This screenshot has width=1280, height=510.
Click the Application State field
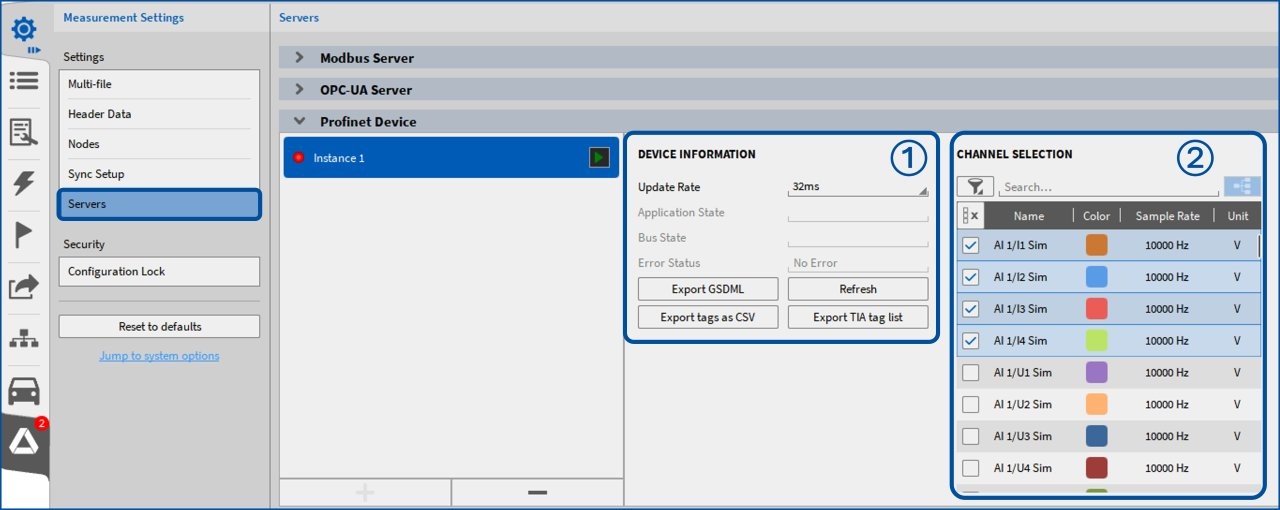(858, 213)
